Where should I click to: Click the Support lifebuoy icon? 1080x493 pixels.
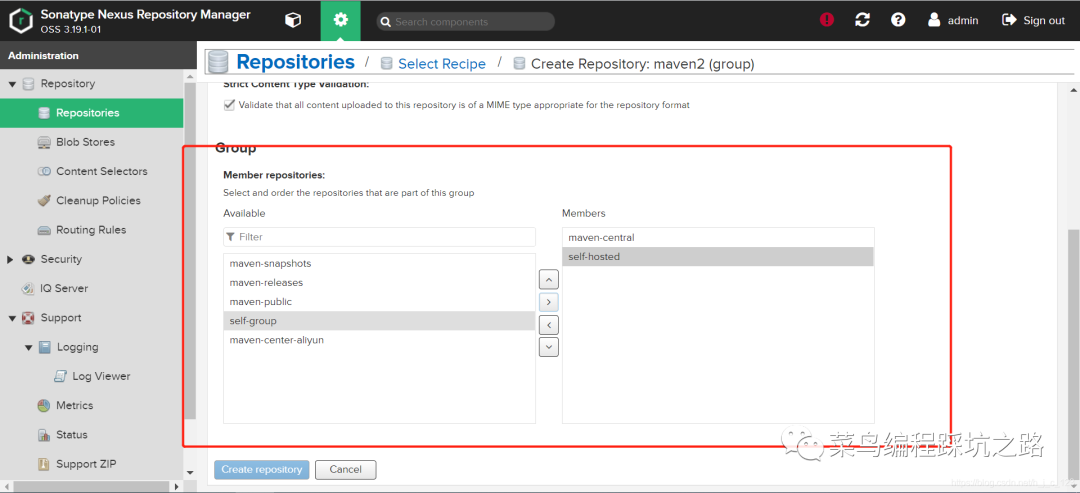click(x=28, y=318)
